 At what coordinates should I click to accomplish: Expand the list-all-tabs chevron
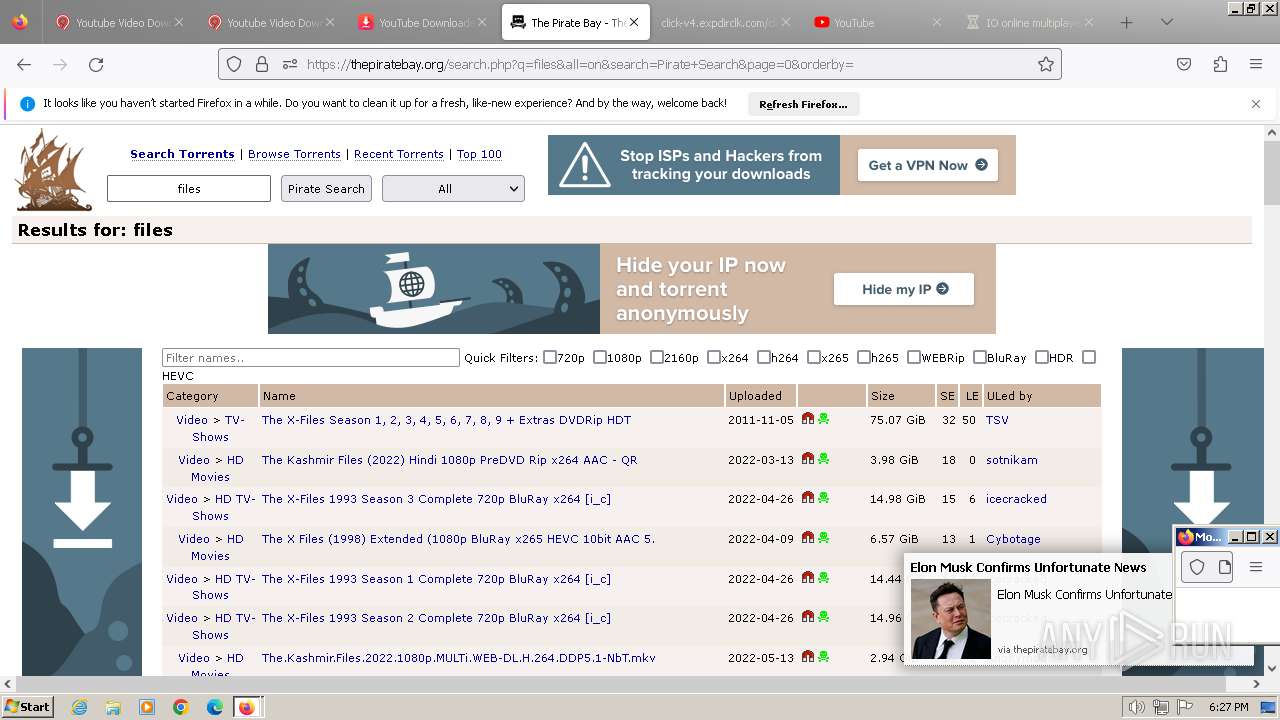click(x=1166, y=22)
